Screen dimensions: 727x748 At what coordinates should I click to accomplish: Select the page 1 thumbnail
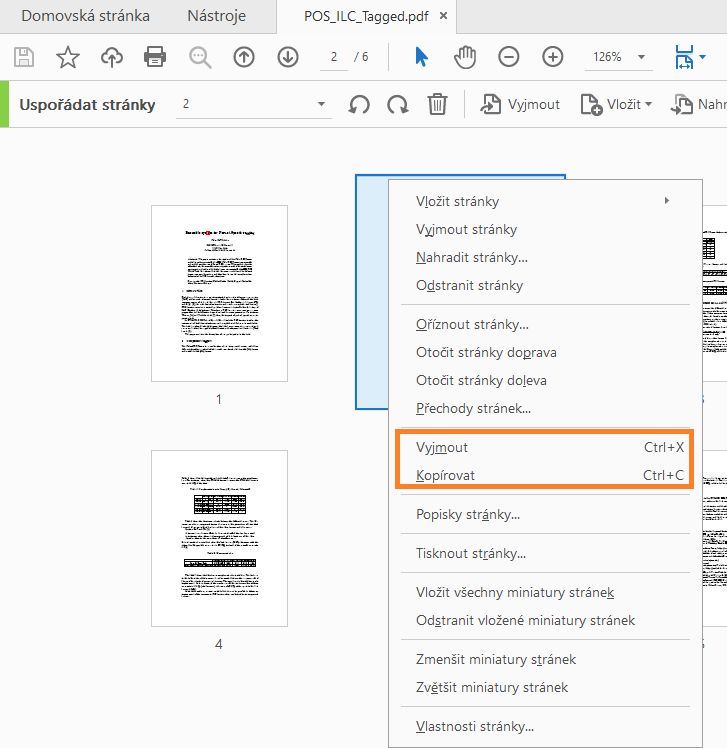pos(219,293)
